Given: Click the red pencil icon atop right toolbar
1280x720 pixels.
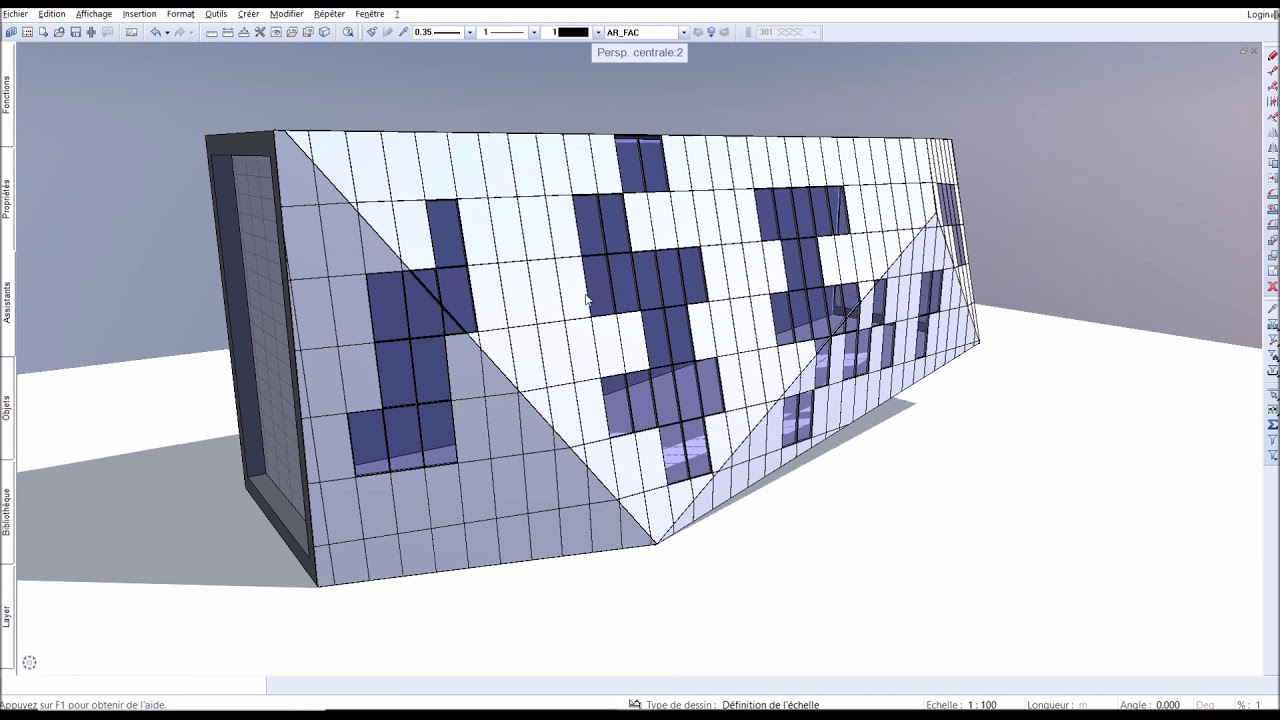Looking at the screenshot, I should [1272, 55].
